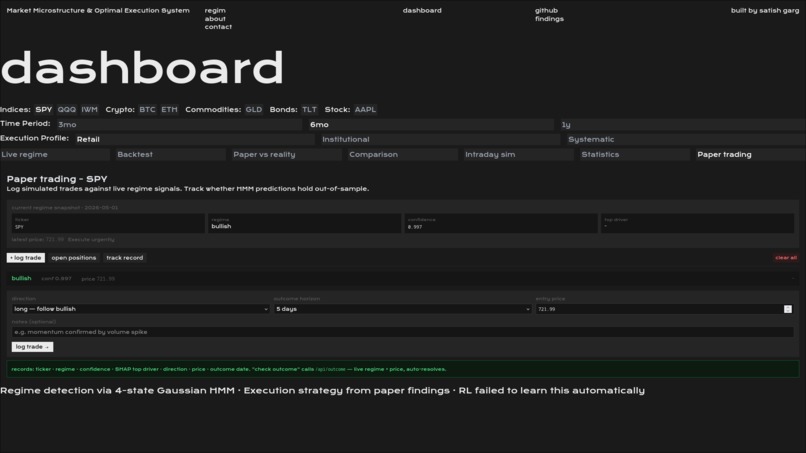The height and width of the screenshot is (453, 806).
Task: Click the green records info banner
Action: (x=402, y=369)
